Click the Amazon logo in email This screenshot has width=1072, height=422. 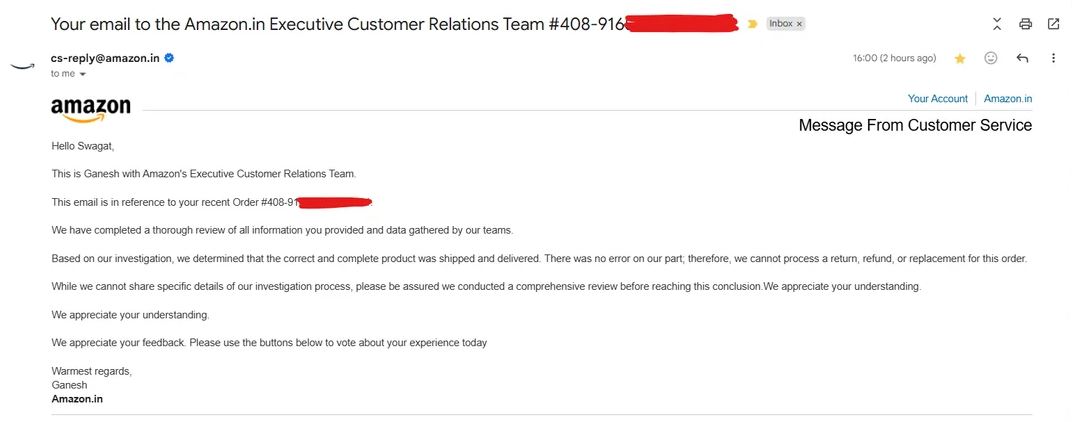(91, 108)
